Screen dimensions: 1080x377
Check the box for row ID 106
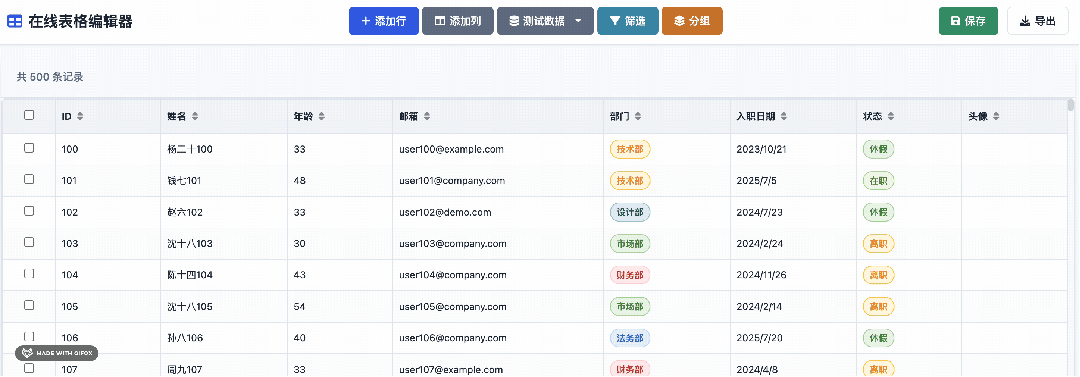click(x=29, y=336)
